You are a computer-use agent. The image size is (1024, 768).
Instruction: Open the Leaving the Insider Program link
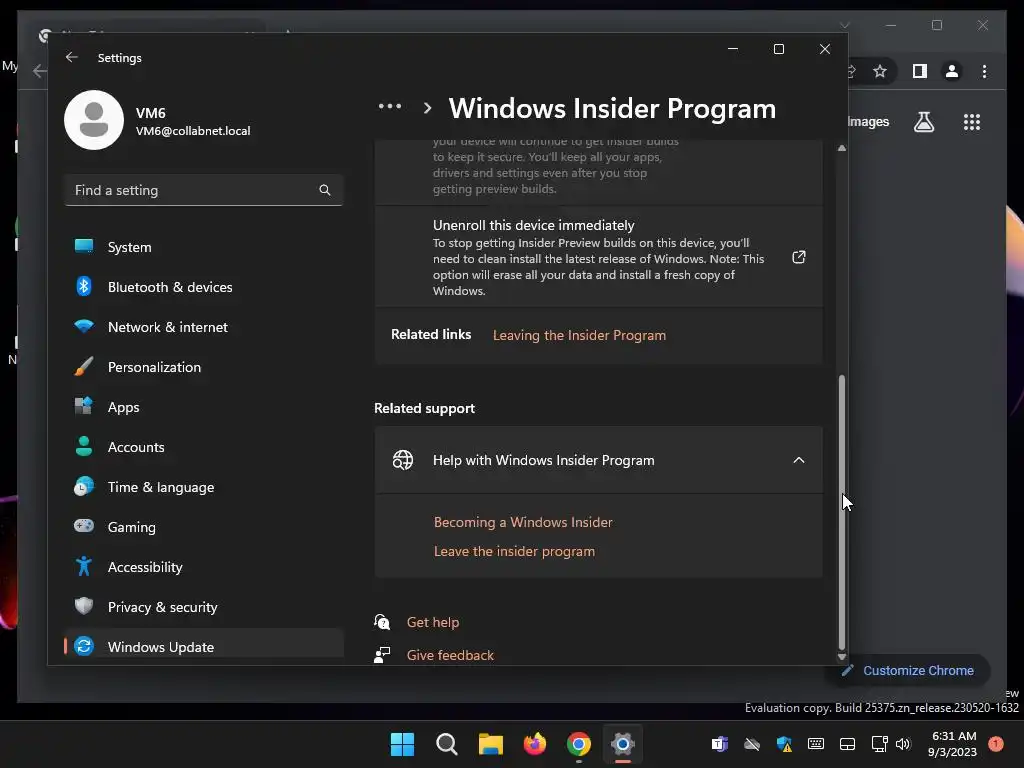click(x=579, y=335)
